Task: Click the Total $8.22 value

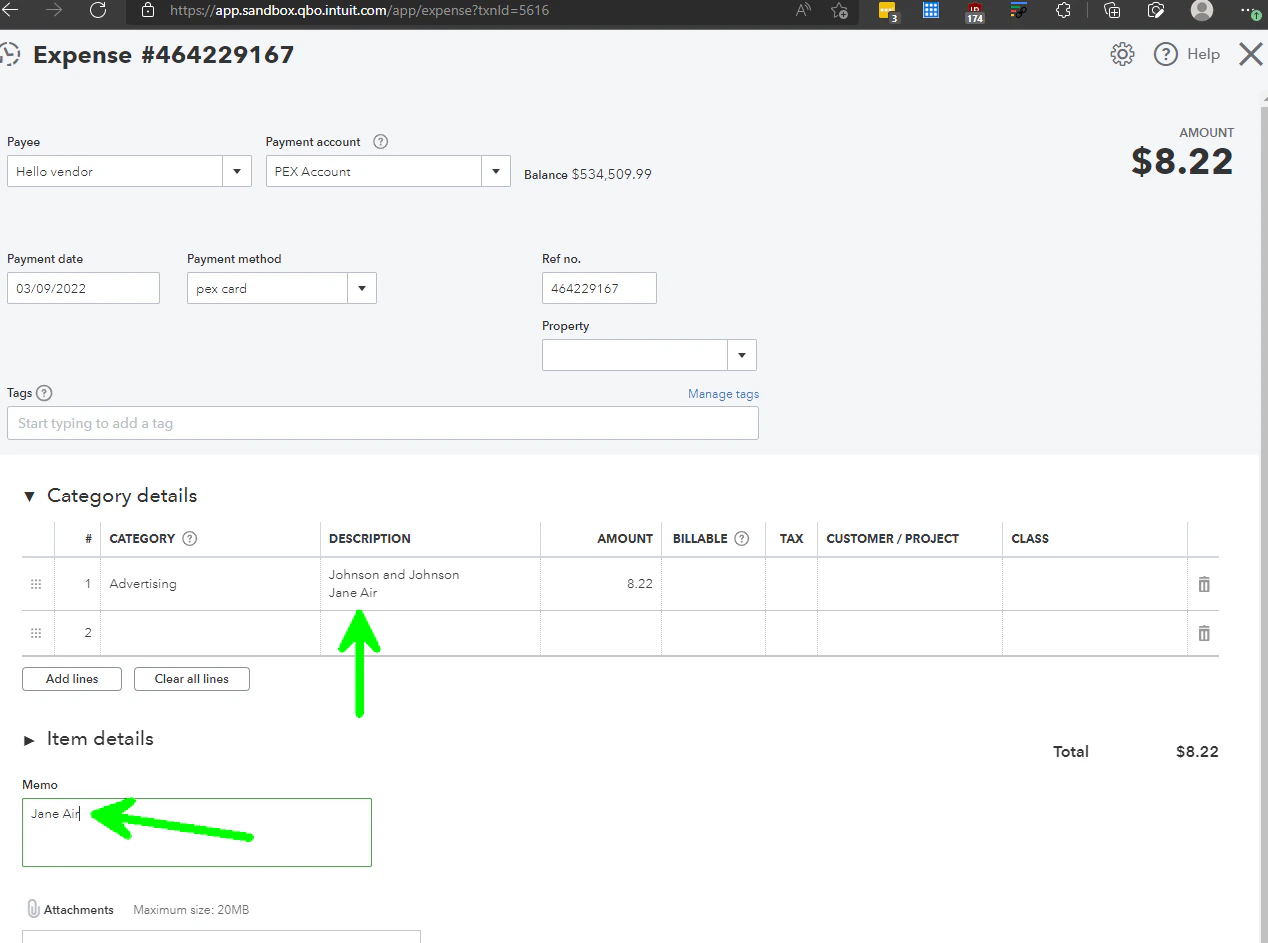Action: click(1197, 752)
